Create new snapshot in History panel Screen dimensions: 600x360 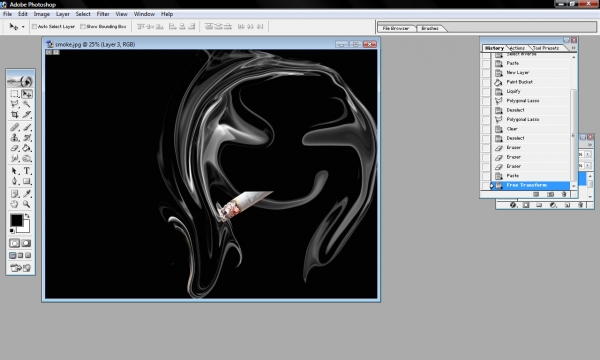pyautogui.click(x=550, y=194)
